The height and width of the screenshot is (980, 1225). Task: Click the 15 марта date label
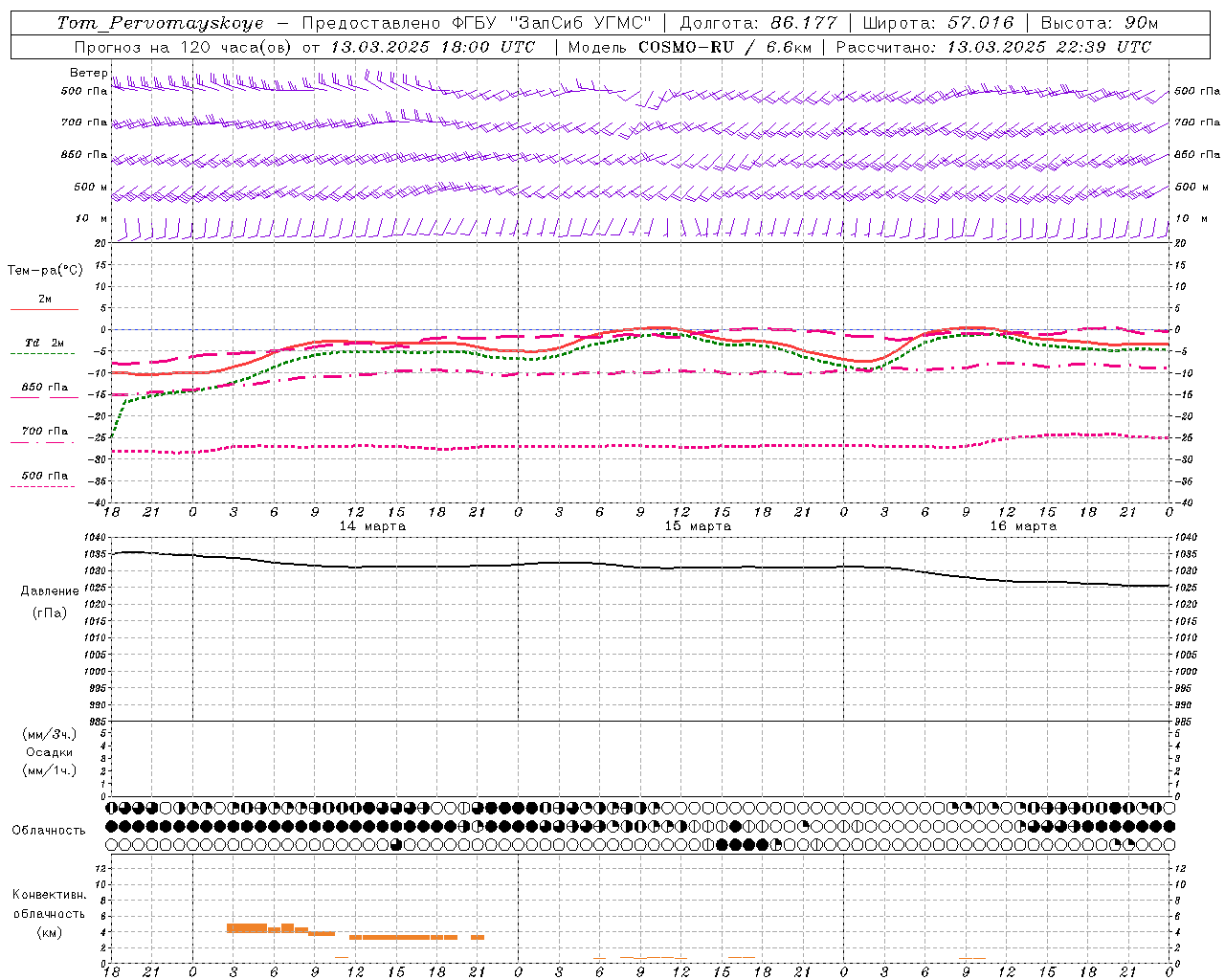(x=698, y=526)
